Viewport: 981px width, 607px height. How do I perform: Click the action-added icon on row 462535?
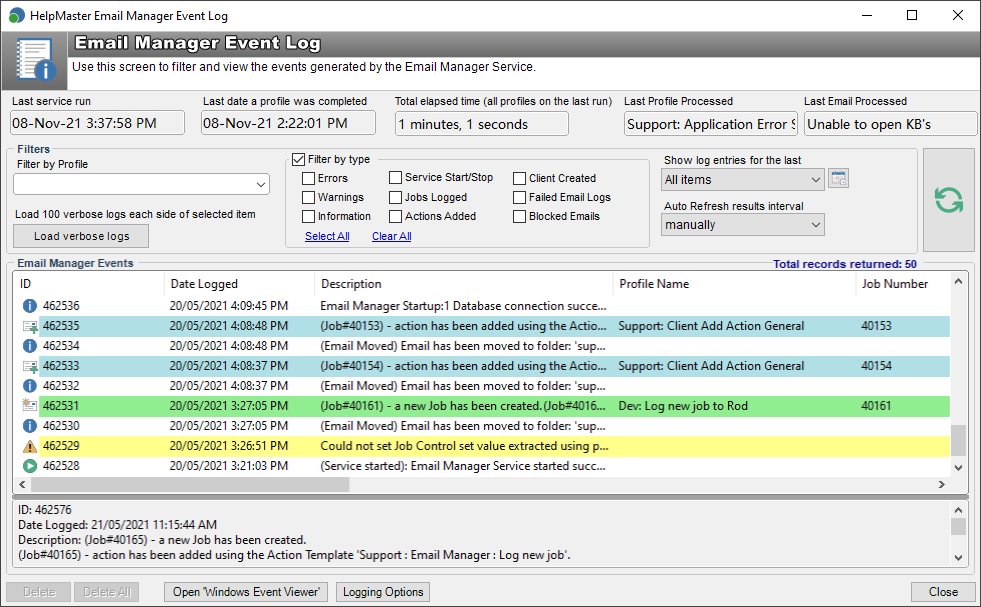pyautogui.click(x=29, y=326)
